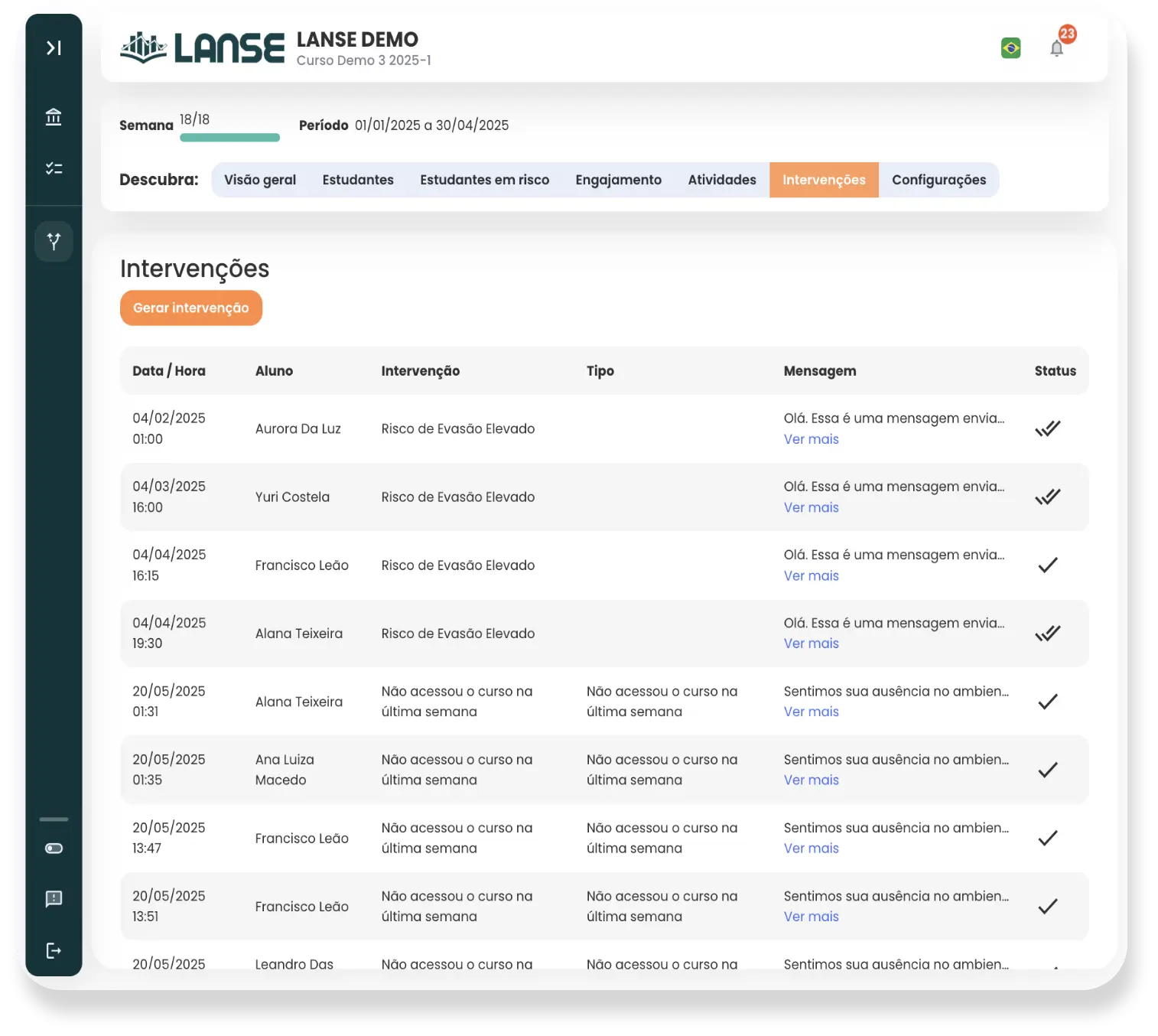Click the Semana progress bar
This screenshot has height=1036, width=1158.
pos(229,138)
